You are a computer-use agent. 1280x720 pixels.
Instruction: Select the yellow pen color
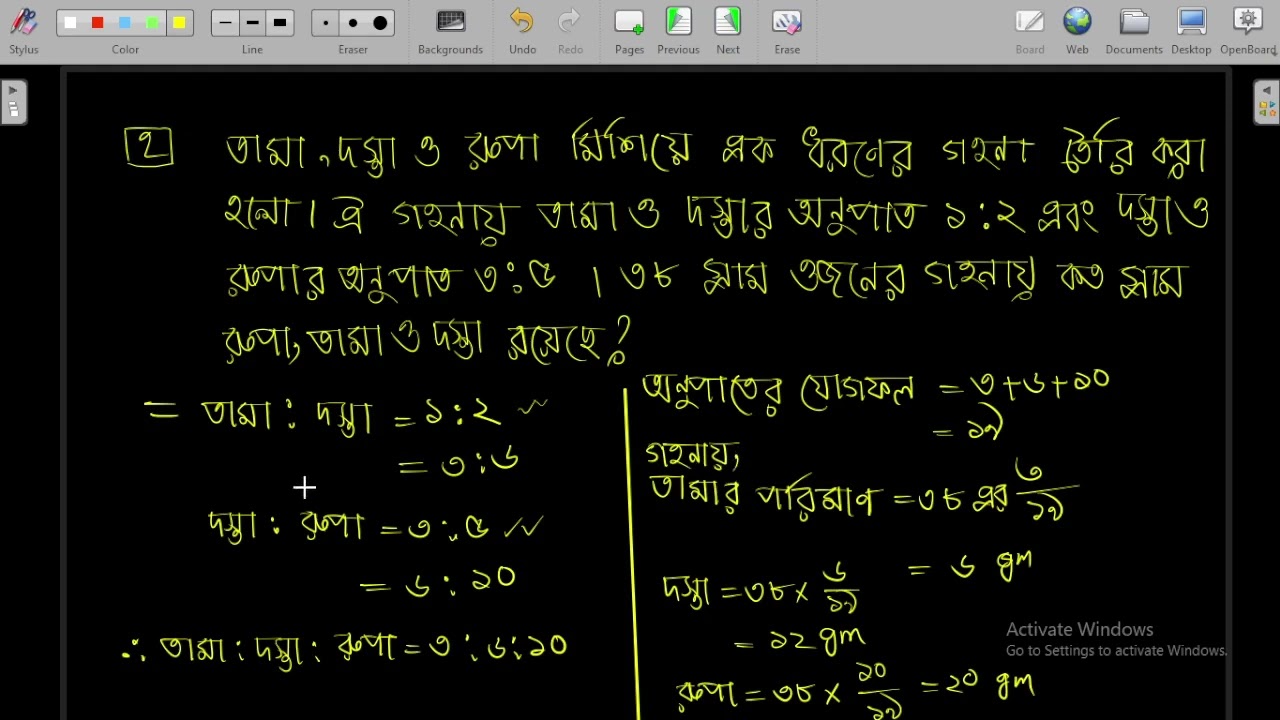179,23
